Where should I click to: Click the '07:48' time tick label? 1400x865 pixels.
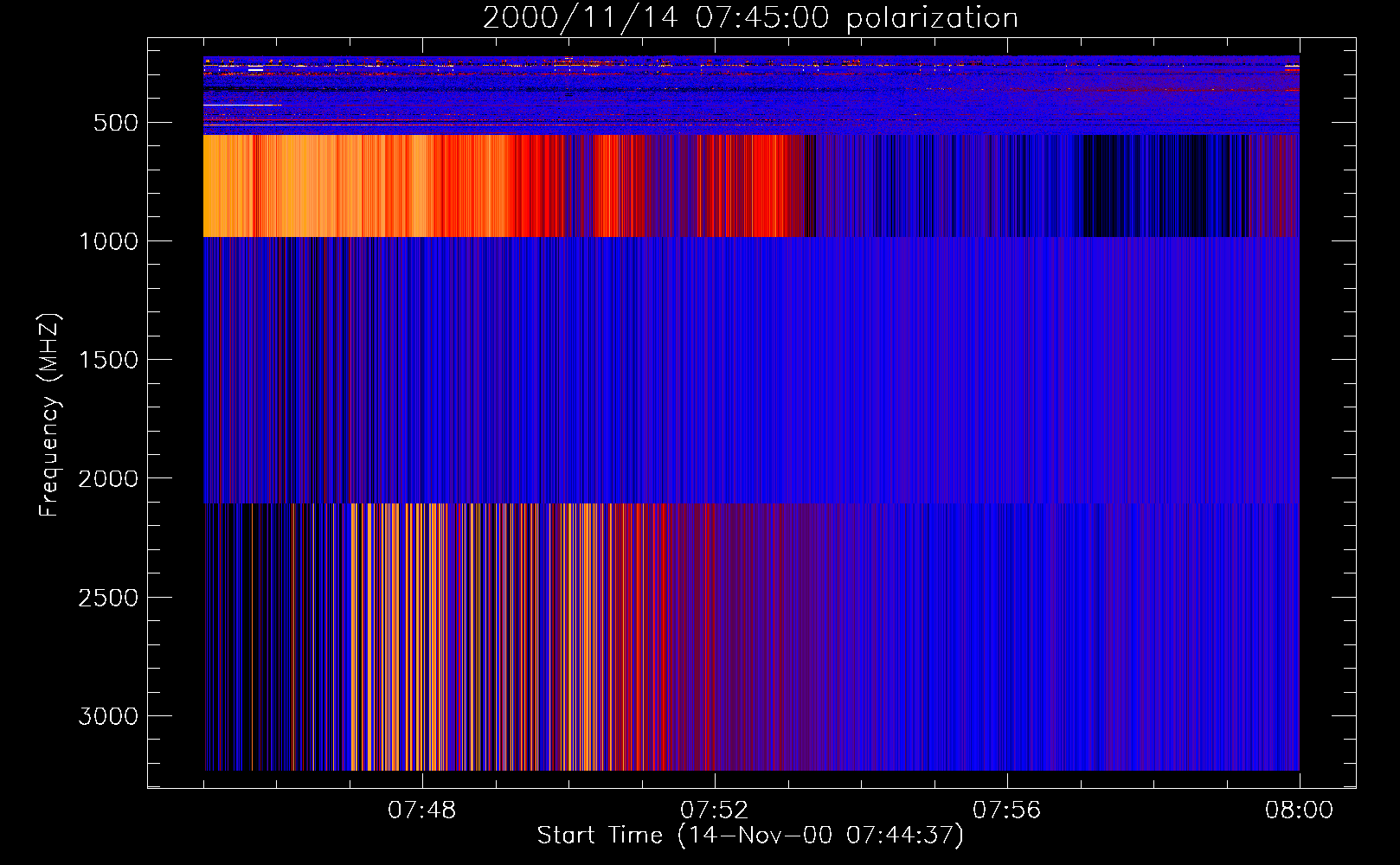tap(422, 811)
